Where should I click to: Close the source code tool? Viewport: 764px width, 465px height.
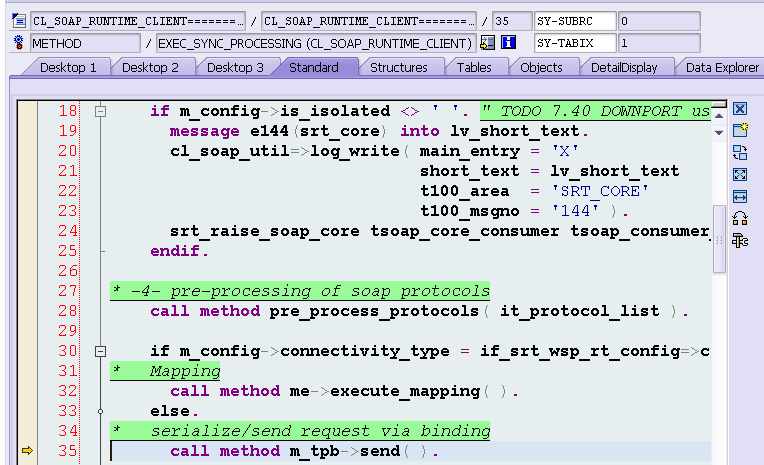click(x=740, y=109)
